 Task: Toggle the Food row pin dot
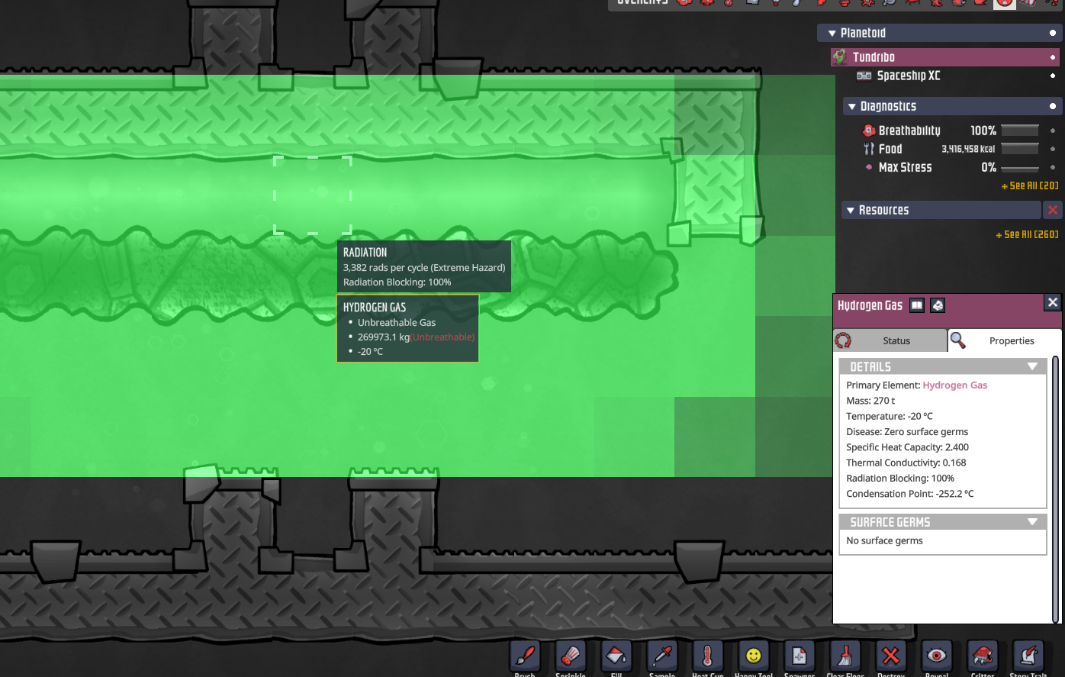point(1053,149)
